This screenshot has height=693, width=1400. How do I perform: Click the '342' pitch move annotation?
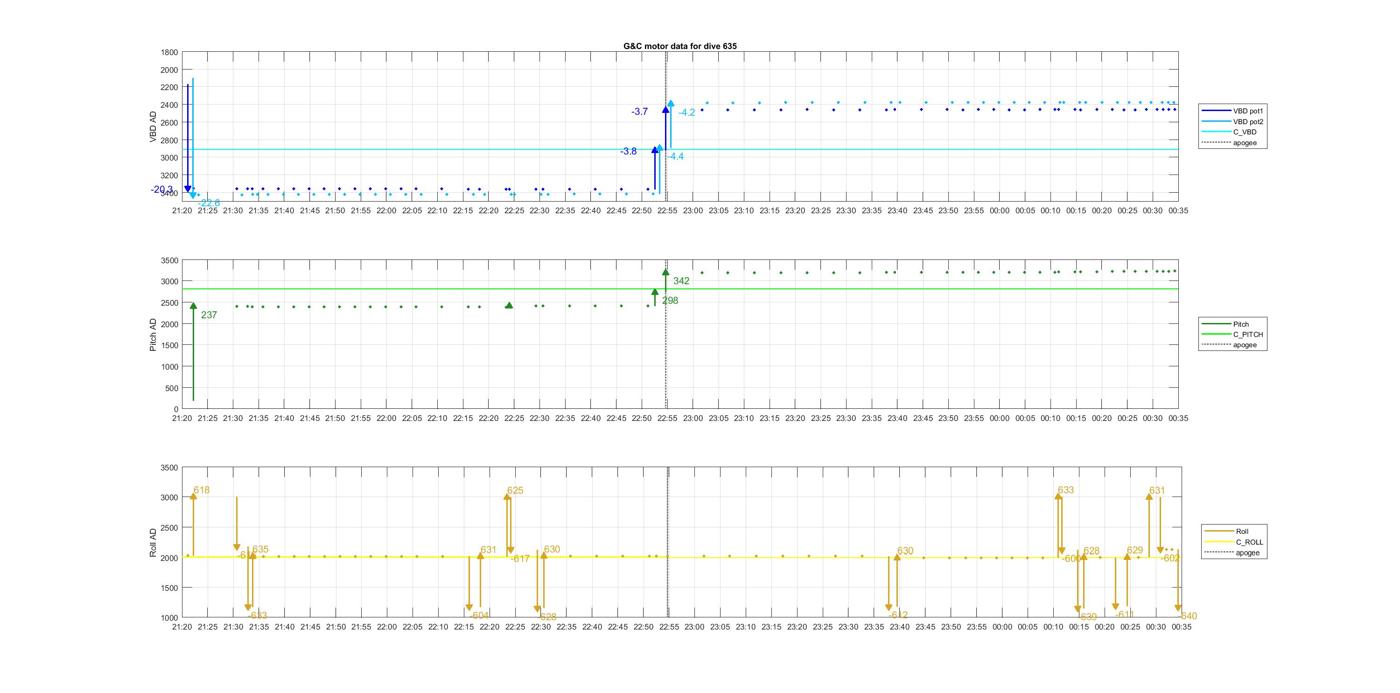(x=682, y=281)
